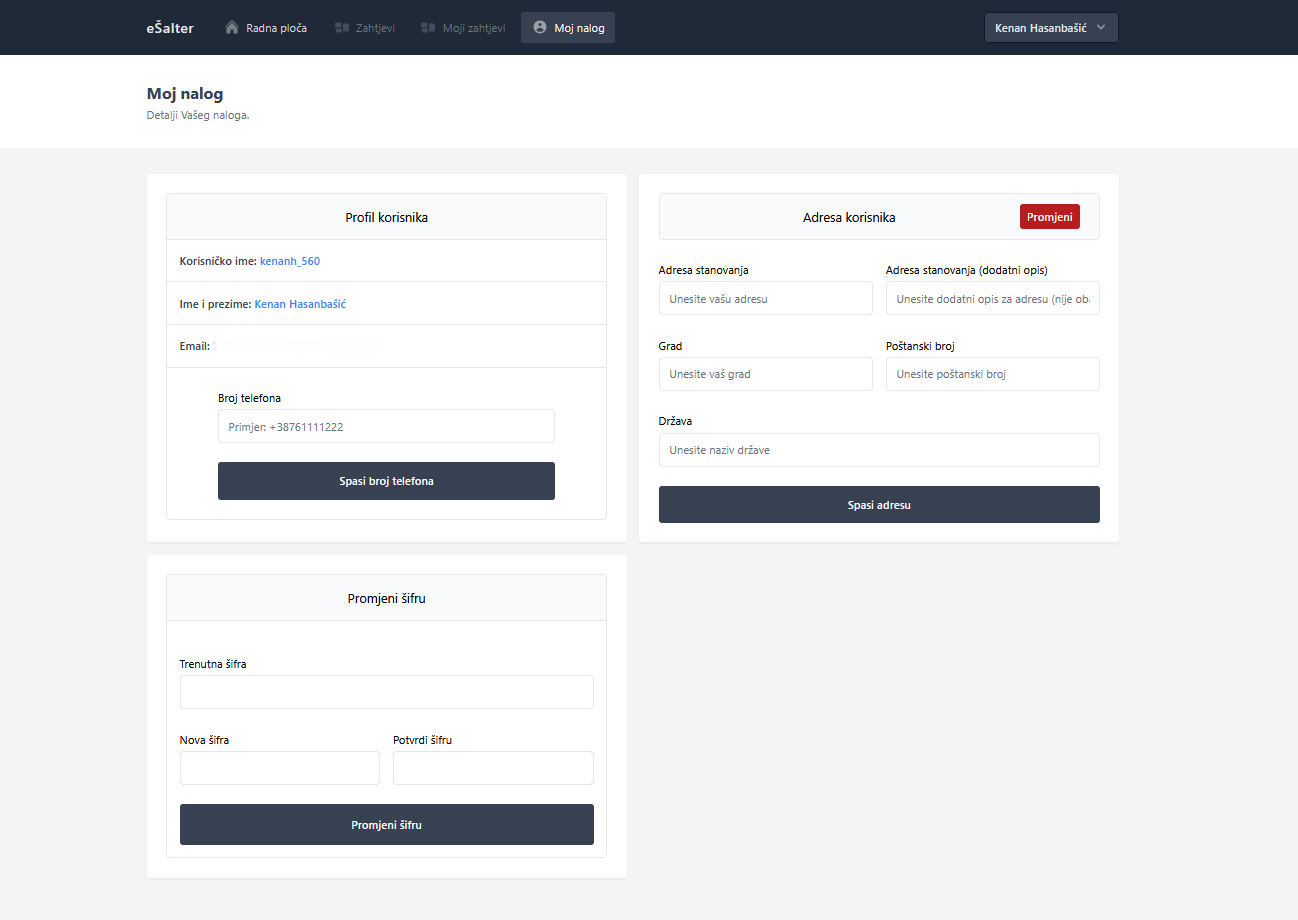Click the Spasi adresu button
The image size is (1298, 920).
[879, 505]
